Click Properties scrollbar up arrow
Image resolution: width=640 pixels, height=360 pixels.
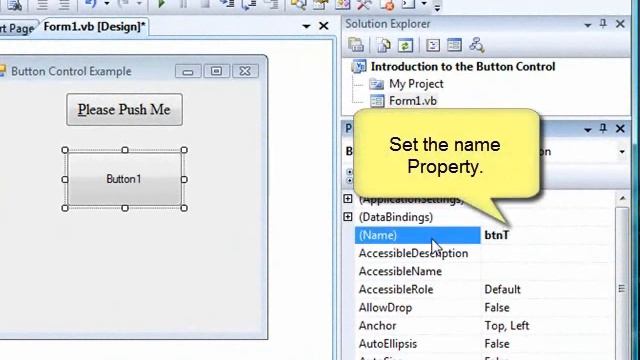pos(622,199)
